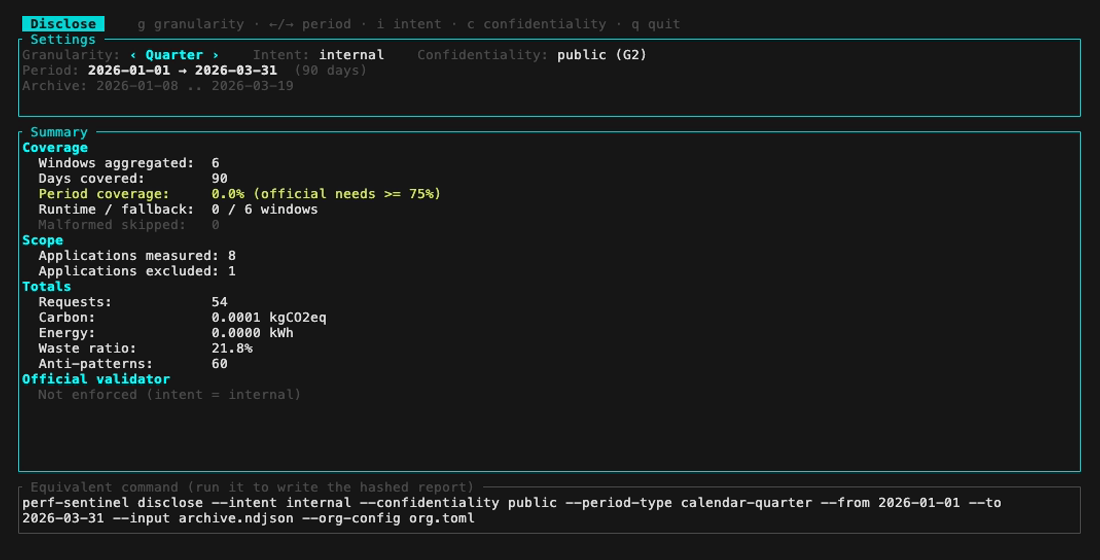Viewport: 1100px width, 560px height.
Task: Click the Waste ratio value 21.8%
Action: click(x=232, y=348)
